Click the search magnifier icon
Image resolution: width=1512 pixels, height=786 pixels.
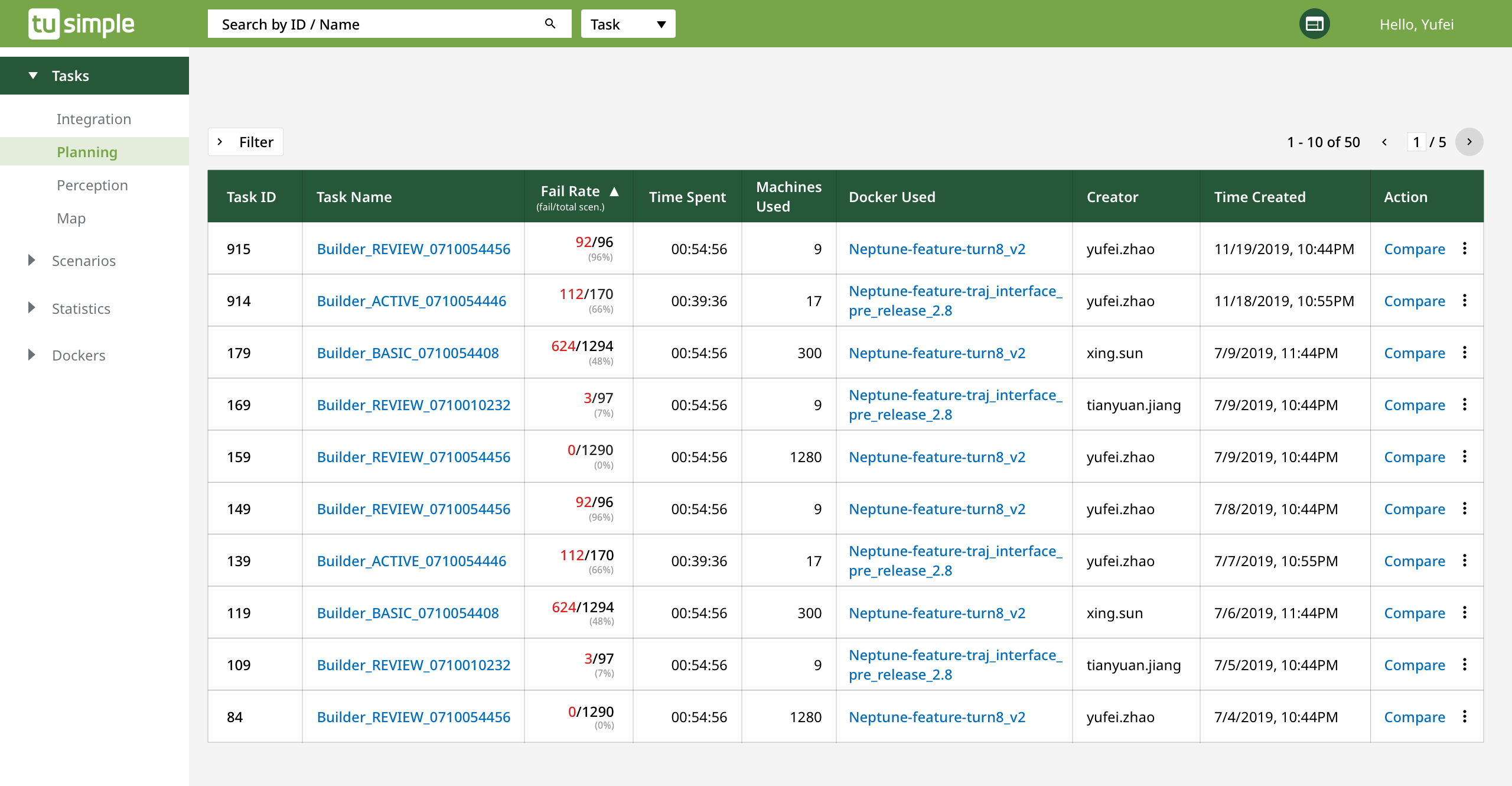click(x=550, y=24)
